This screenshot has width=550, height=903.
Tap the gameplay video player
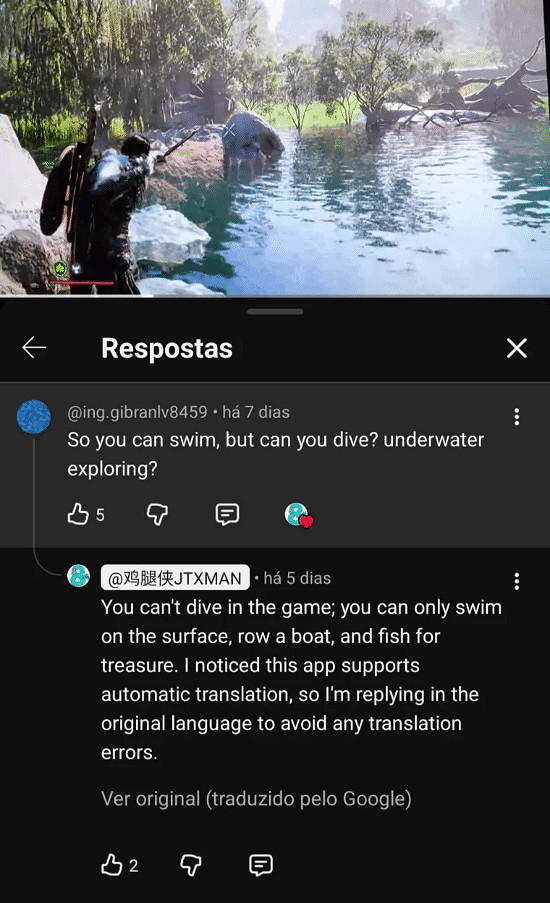[x=275, y=147]
